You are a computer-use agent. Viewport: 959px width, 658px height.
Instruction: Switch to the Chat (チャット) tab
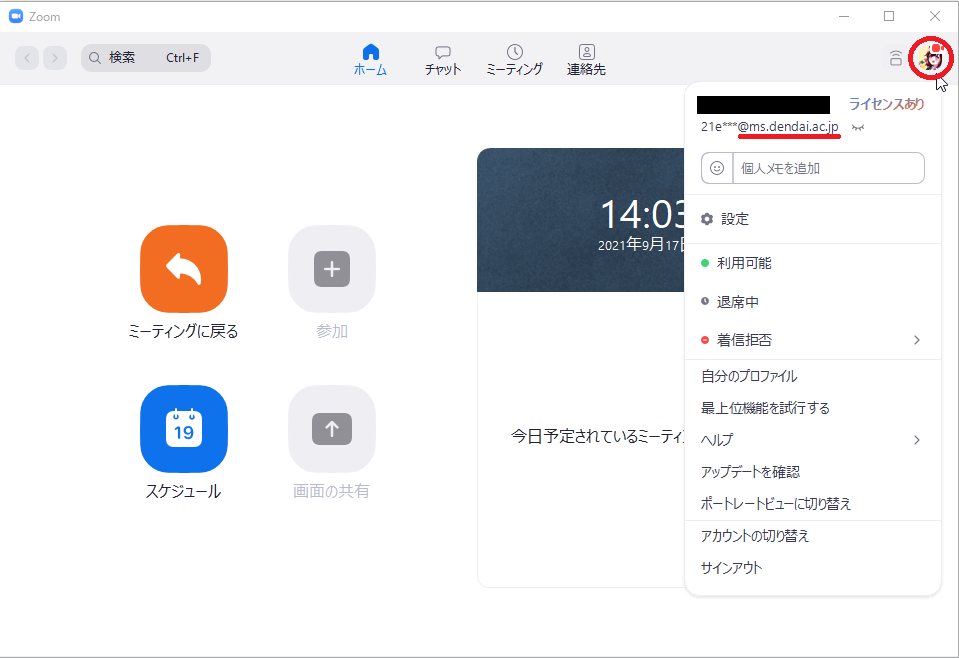pyautogui.click(x=443, y=59)
